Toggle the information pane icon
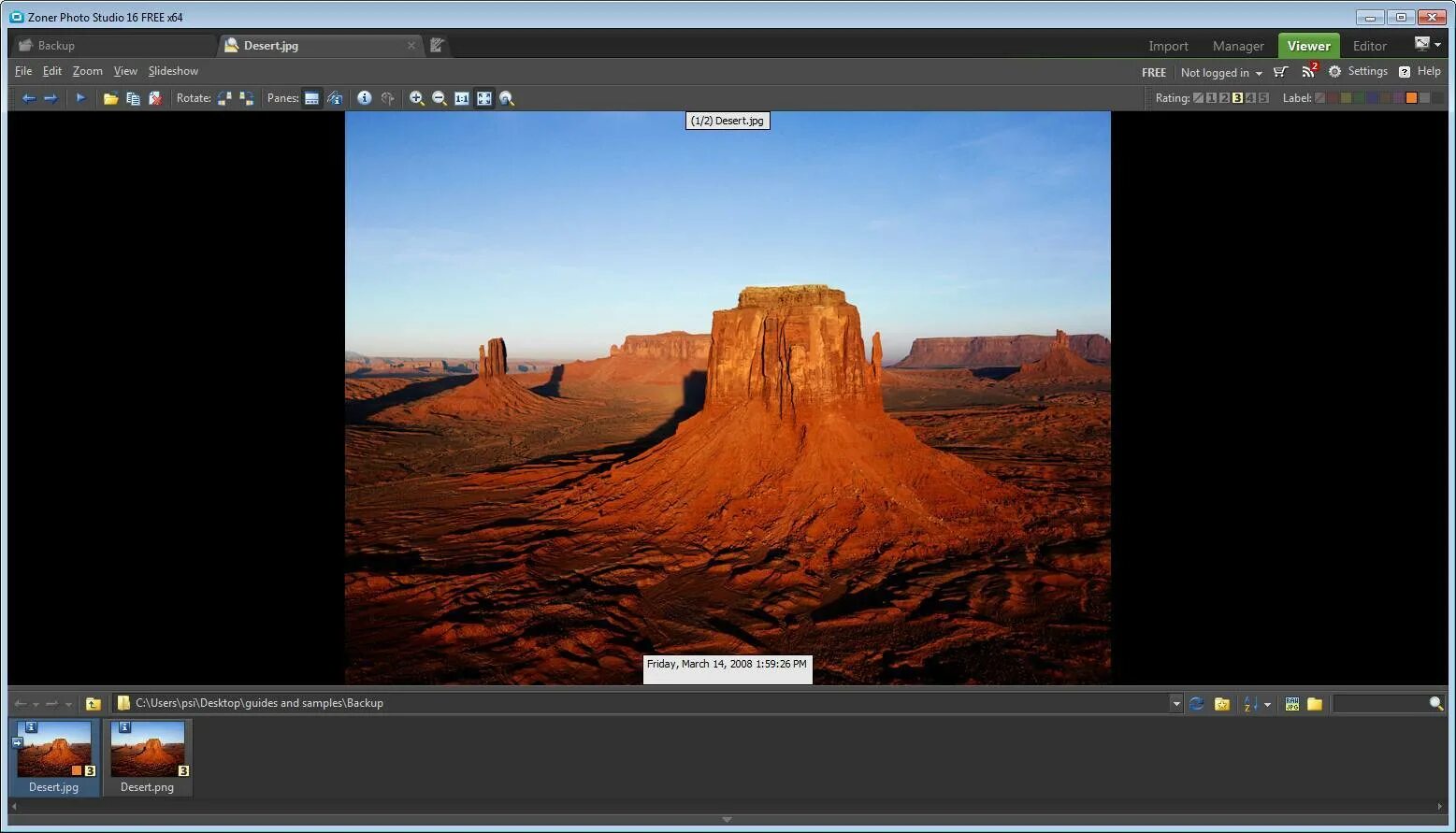The image size is (1456, 833). pyautogui.click(x=335, y=98)
